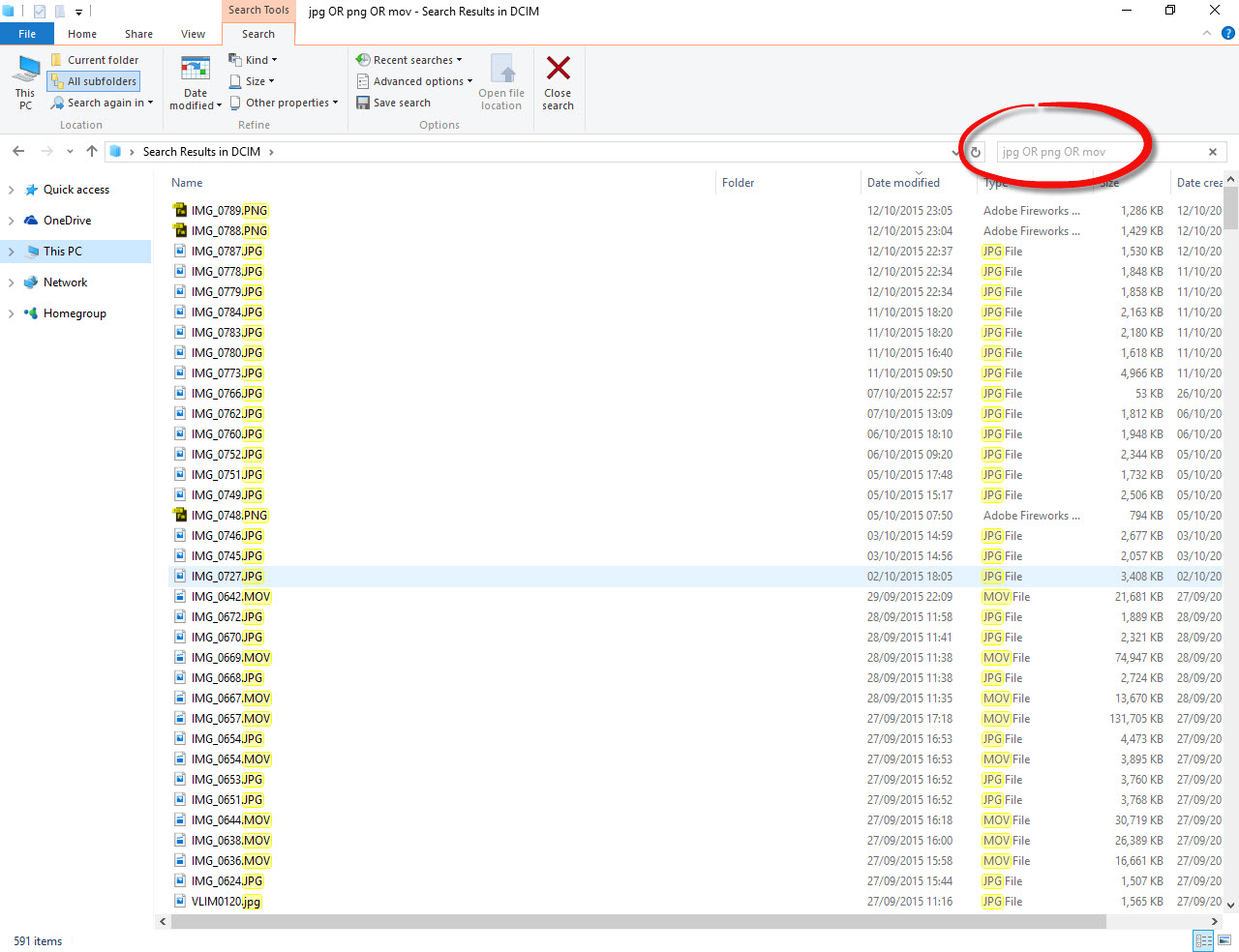Click the refresh icon in address bar
Screen dimensions: 1239x952
pos(976,152)
